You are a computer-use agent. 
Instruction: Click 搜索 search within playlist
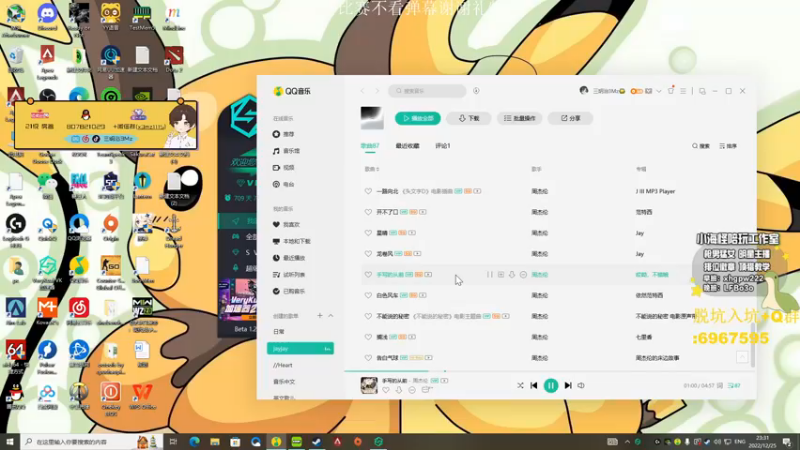click(x=701, y=146)
